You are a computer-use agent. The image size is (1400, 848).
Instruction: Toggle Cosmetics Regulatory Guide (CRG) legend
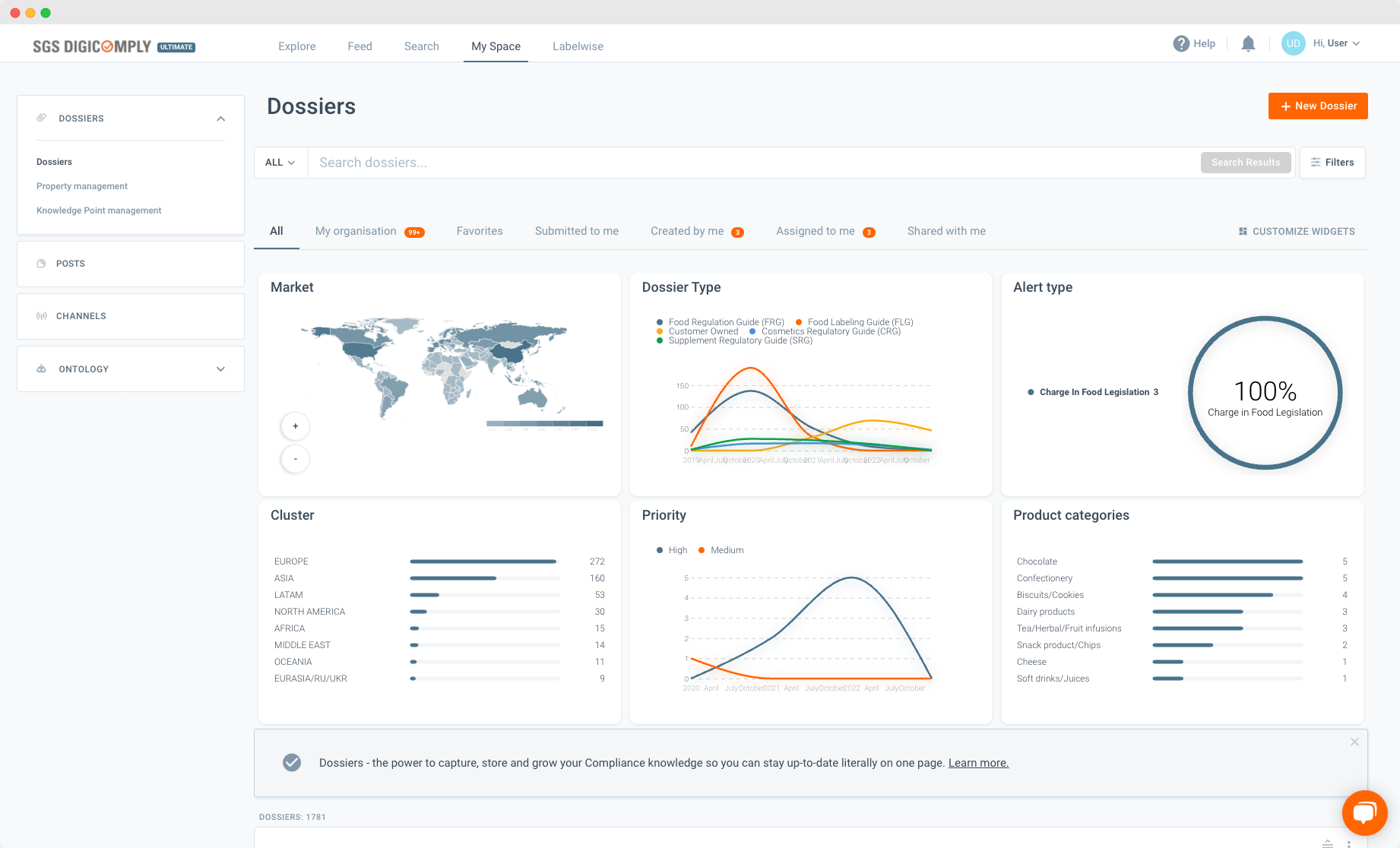pos(825,331)
